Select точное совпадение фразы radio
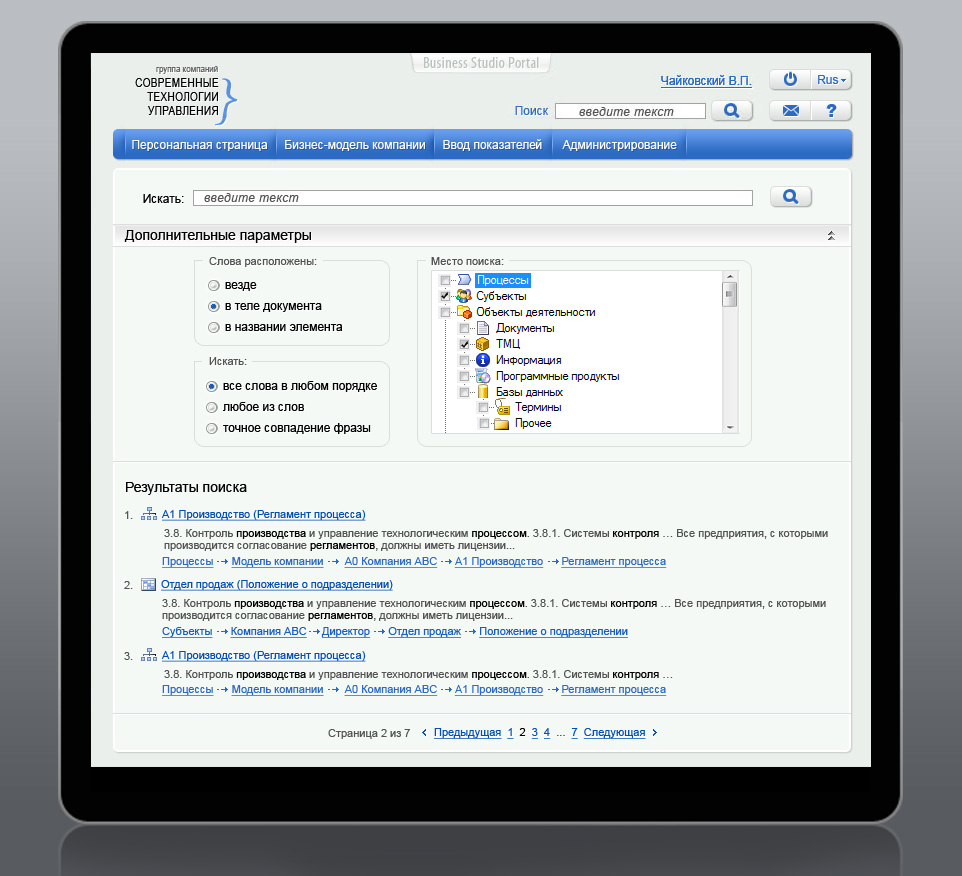Screen dimensions: 962x876 [212, 428]
